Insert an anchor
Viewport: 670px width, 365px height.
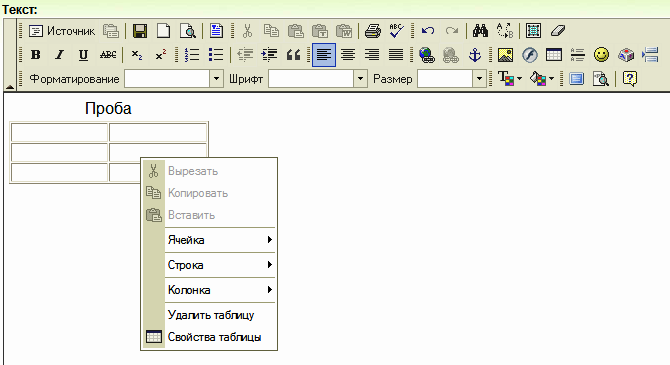tap(475, 55)
